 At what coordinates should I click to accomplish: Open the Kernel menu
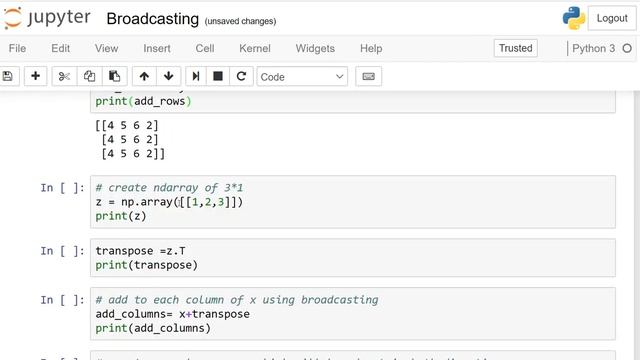pos(255,48)
